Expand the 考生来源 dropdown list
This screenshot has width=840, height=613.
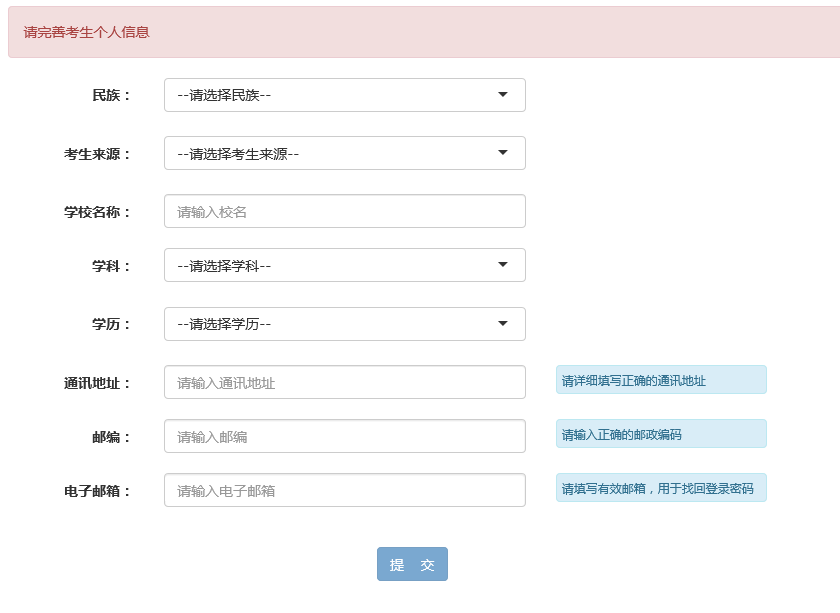pos(344,153)
